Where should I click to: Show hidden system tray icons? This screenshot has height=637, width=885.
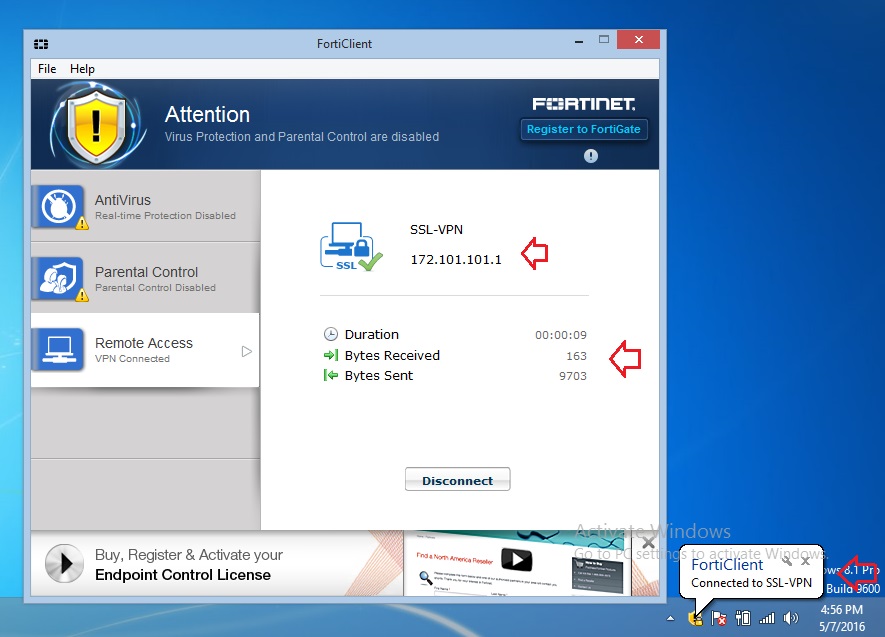pos(671,618)
